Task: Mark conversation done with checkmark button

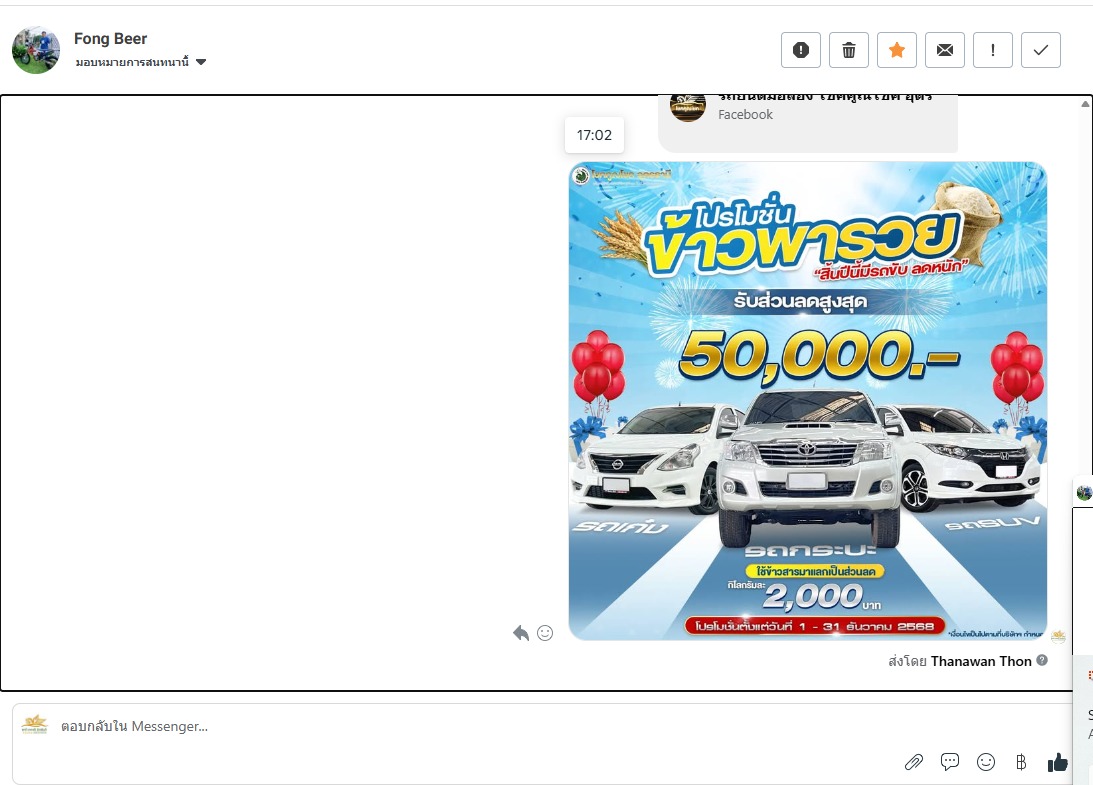Action: tap(1041, 50)
